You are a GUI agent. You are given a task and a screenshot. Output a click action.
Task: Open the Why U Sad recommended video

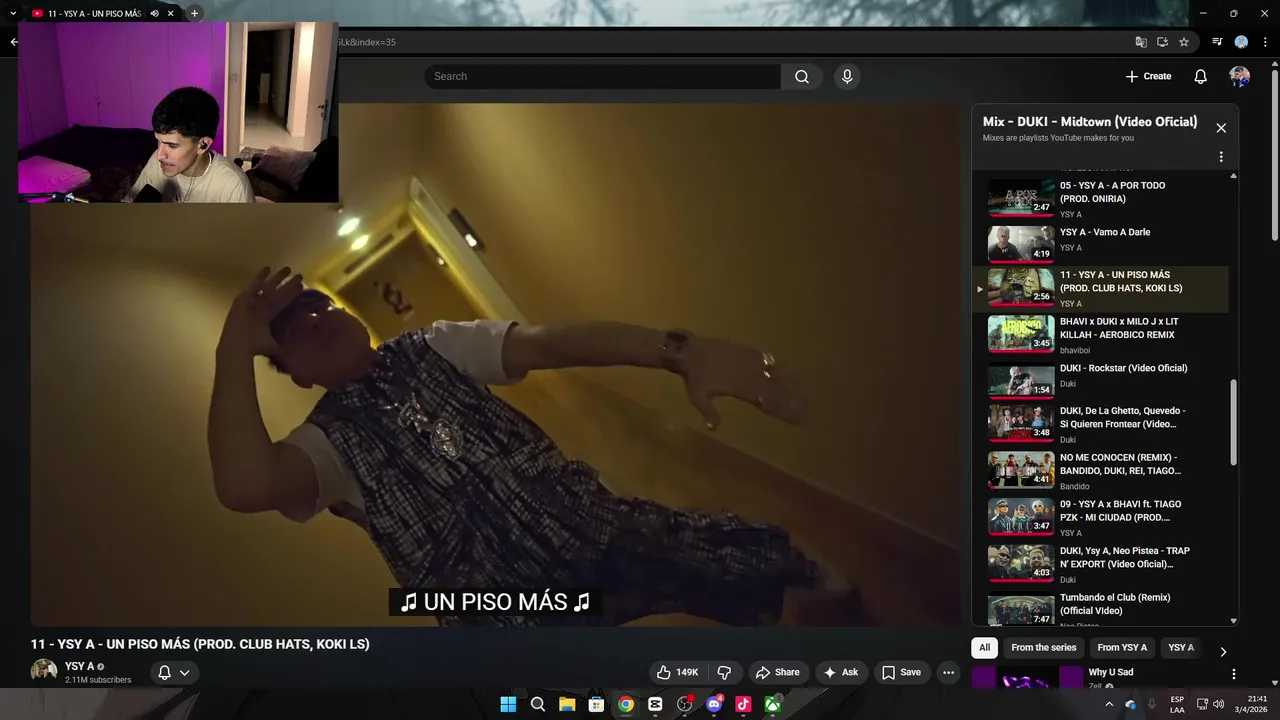point(1110,672)
